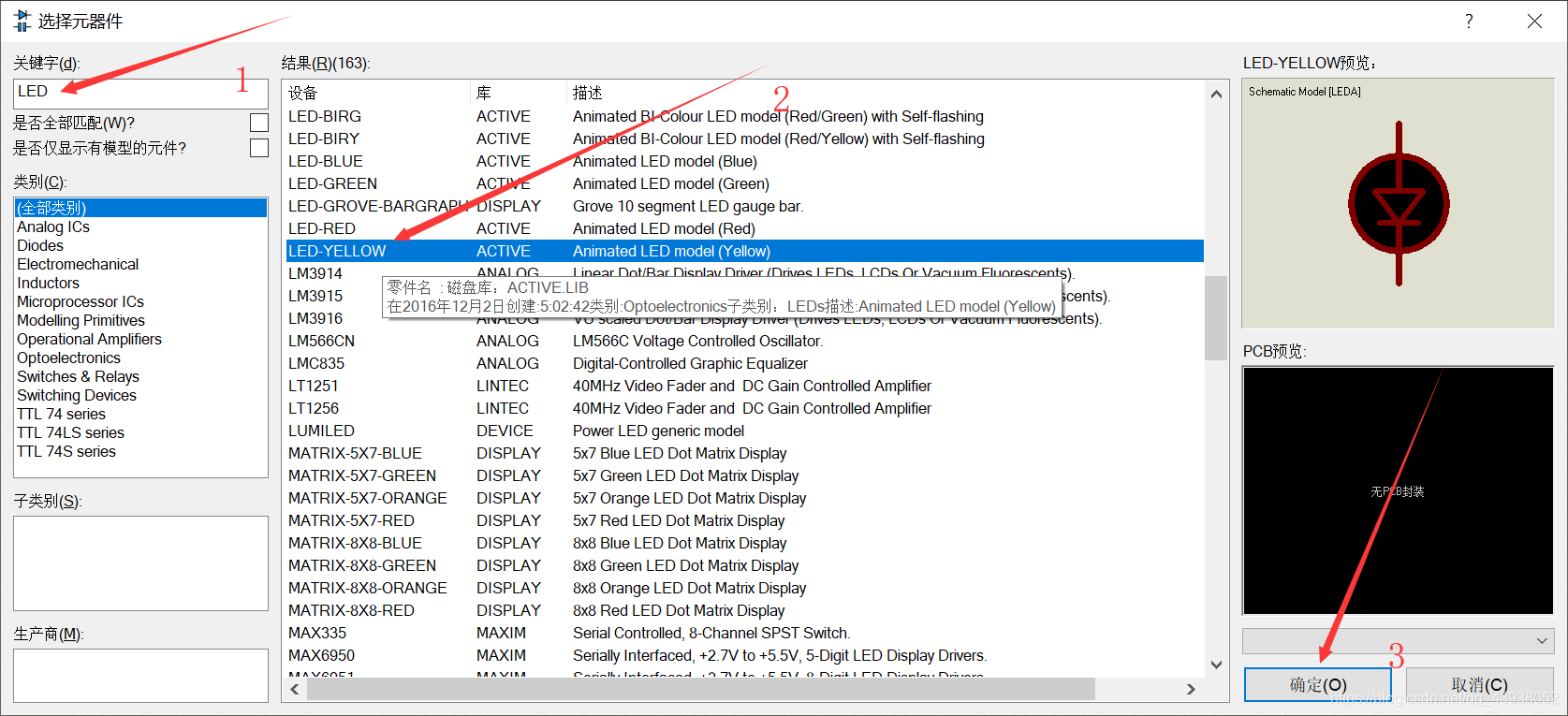
Task: Select the LT1251 device row
Action: click(x=744, y=386)
